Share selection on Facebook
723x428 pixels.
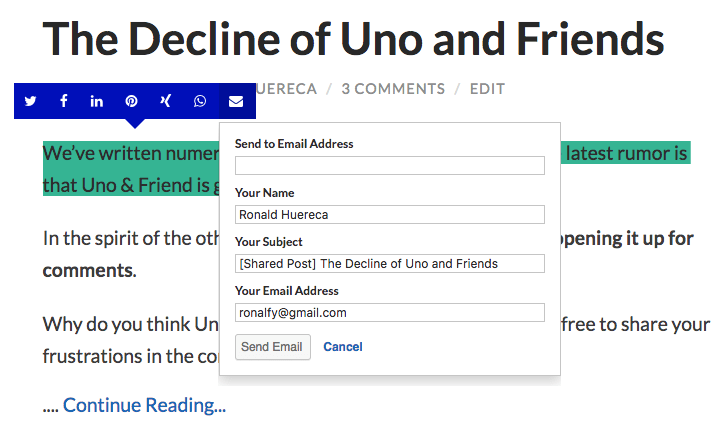[x=64, y=101]
